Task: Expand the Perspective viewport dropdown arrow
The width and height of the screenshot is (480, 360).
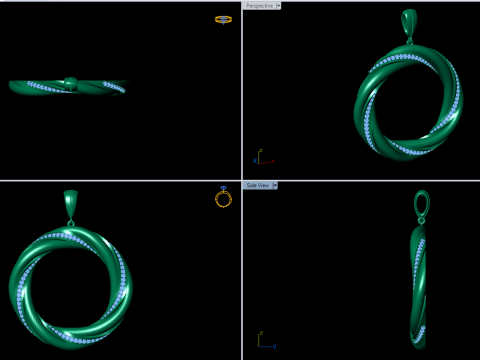Action: [x=279, y=6]
